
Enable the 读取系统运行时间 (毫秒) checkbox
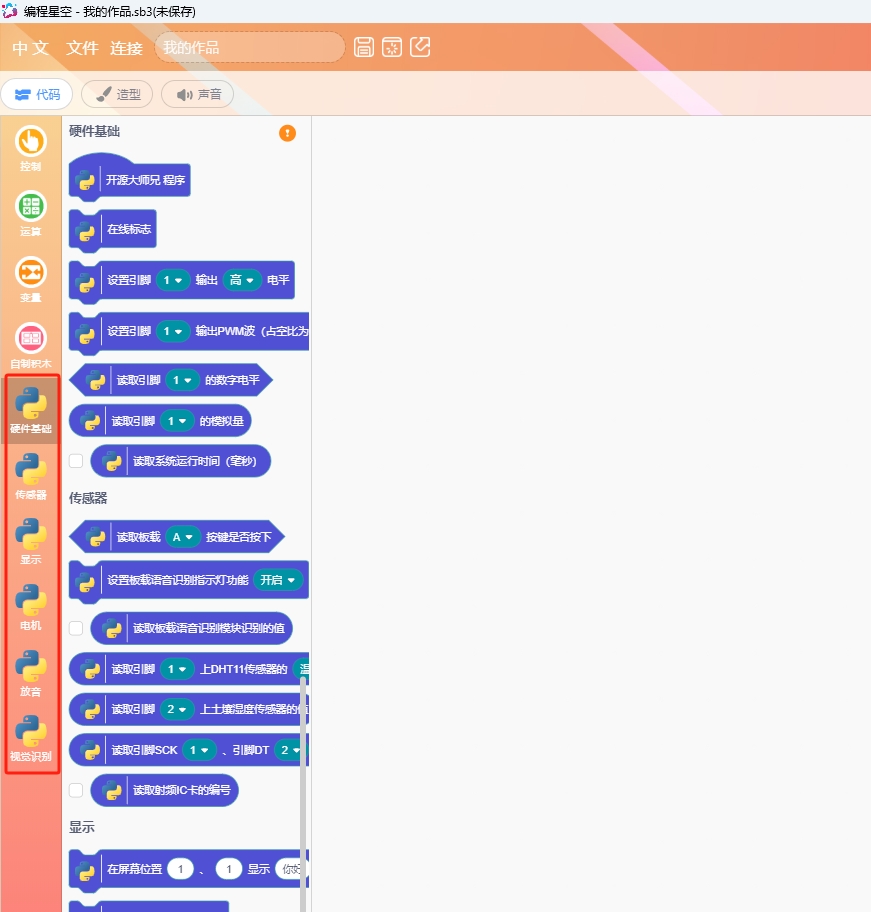(x=76, y=461)
